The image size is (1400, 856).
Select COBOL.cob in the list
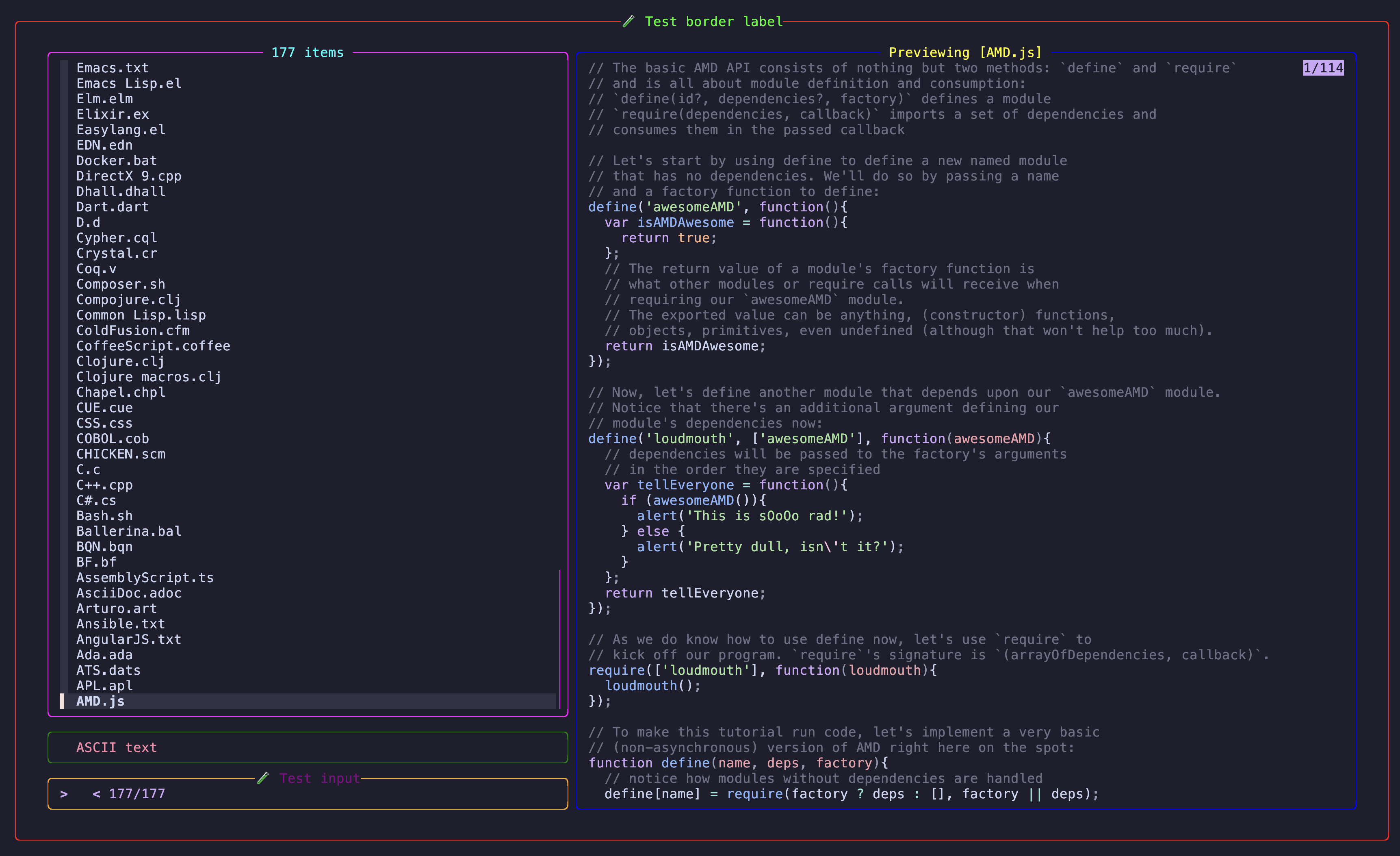113,439
